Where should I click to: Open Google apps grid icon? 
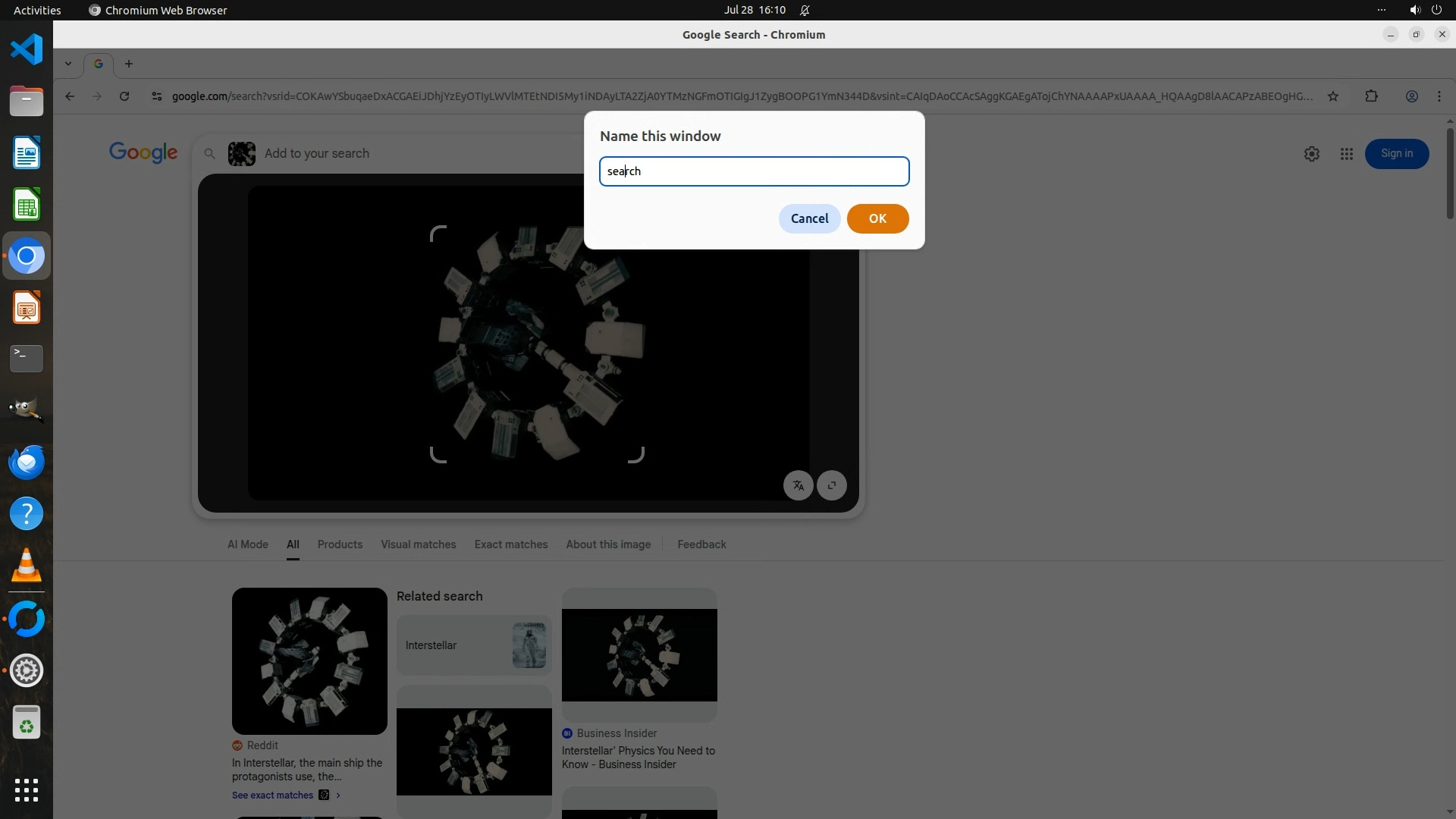pos(1346,154)
